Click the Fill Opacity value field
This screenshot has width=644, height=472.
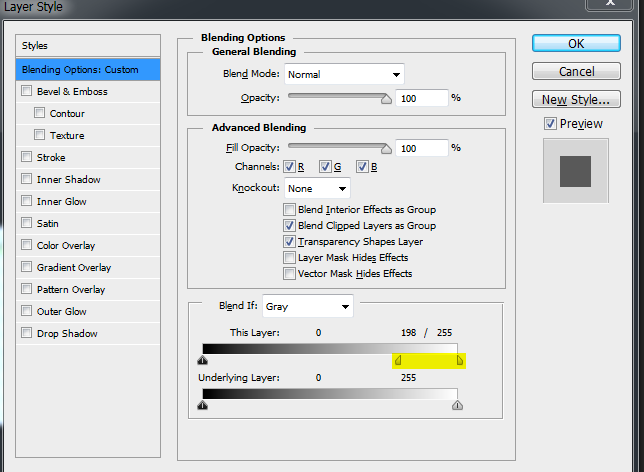point(421,148)
